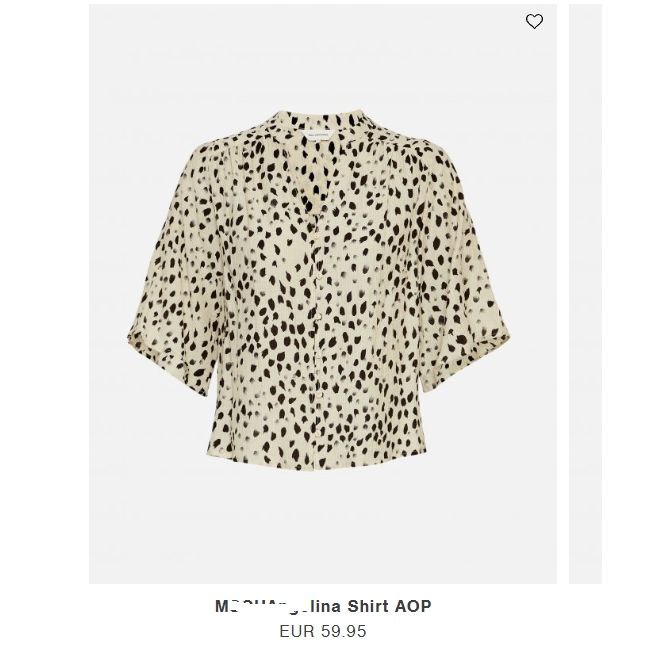Click the 59.95 amount under the title
This screenshot has height=656, width=656.
tap(343, 631)
